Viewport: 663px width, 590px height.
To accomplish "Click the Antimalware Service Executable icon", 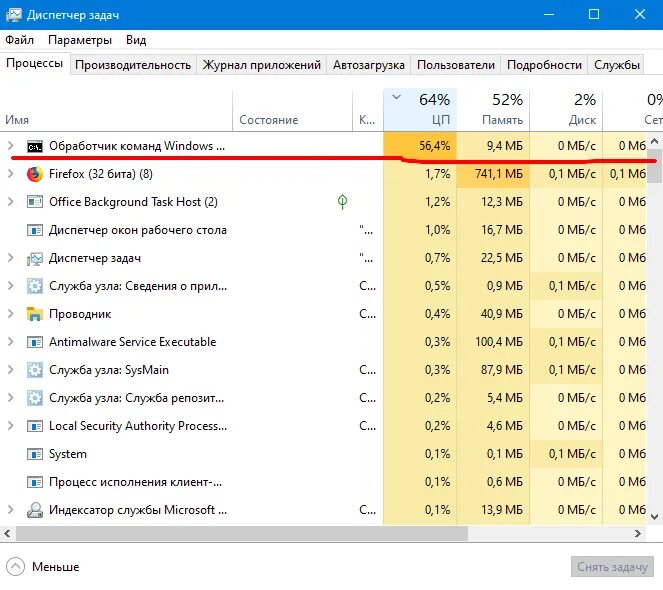I will click(35, 342).
